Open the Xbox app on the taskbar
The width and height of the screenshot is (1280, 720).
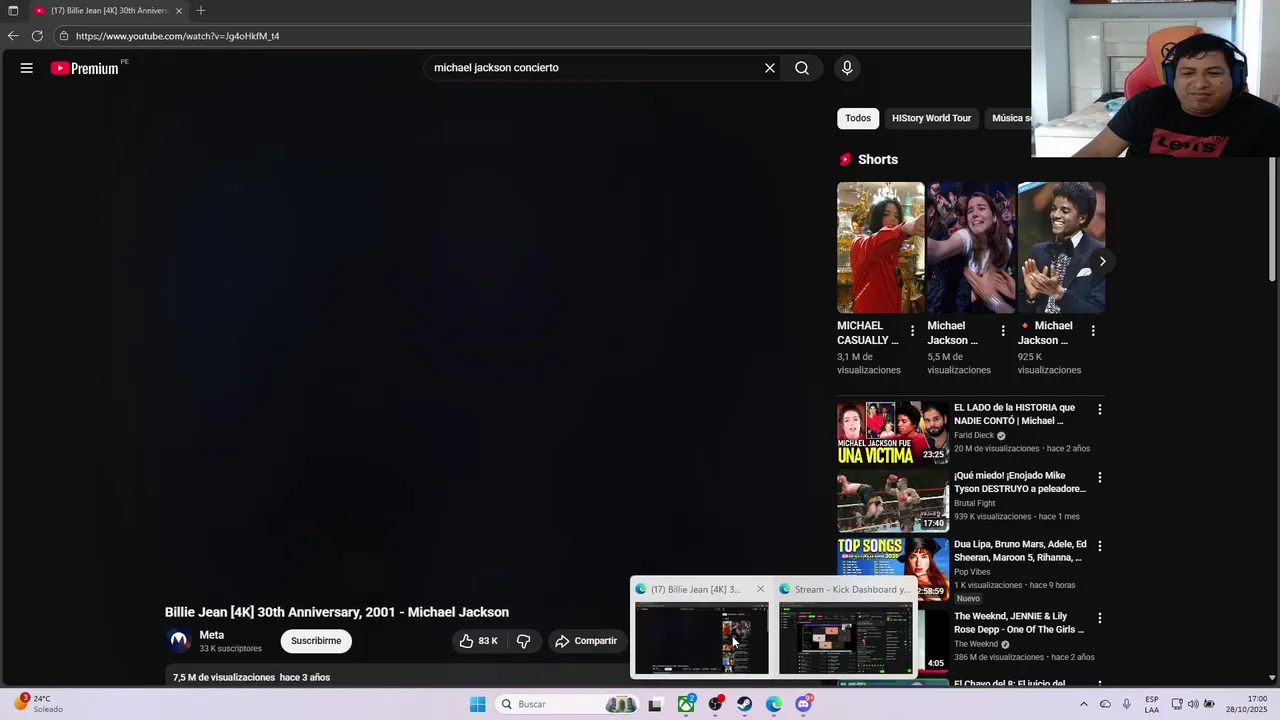686,704
